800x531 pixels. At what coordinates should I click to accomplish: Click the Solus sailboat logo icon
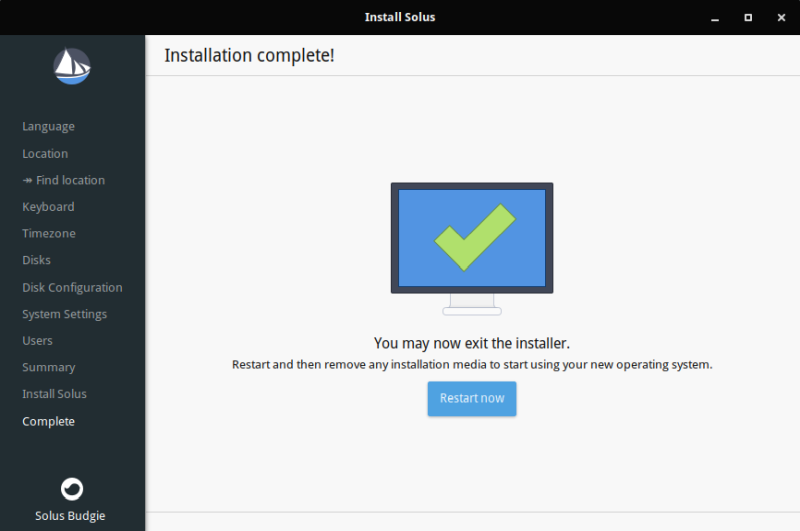(x=72, y=66)
